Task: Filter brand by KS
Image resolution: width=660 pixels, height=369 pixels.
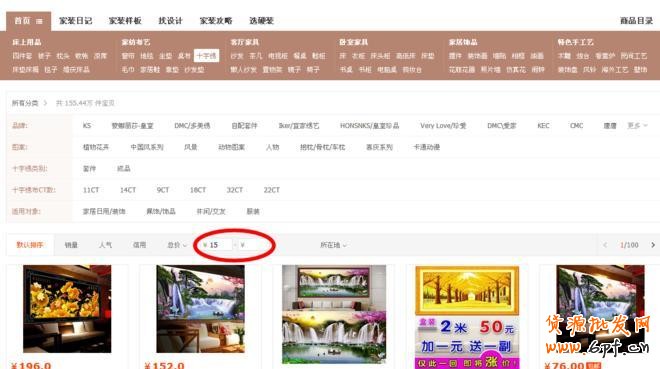Action: click(87, 125)
